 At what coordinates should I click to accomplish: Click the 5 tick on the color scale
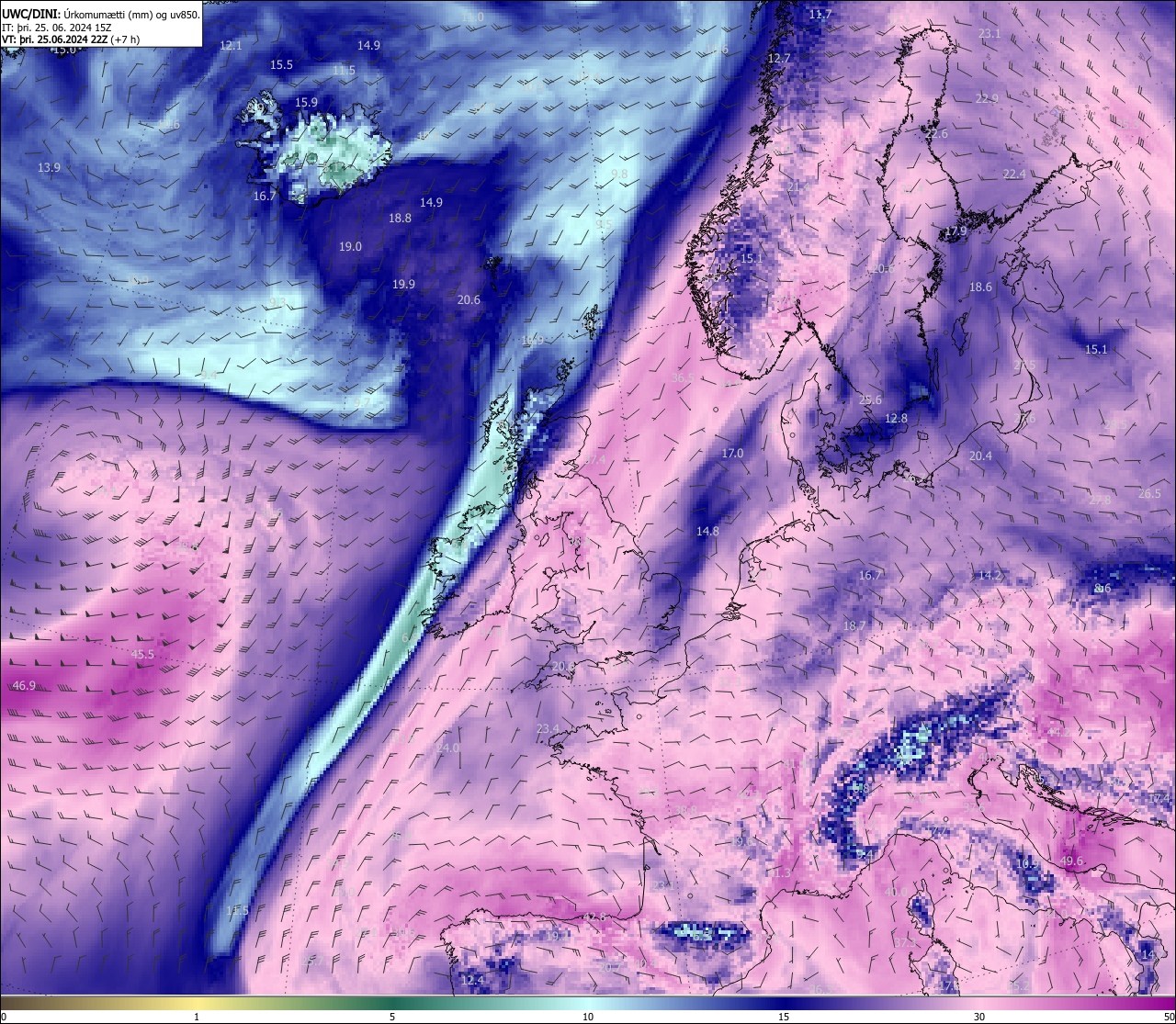[x=392, y=1017]
